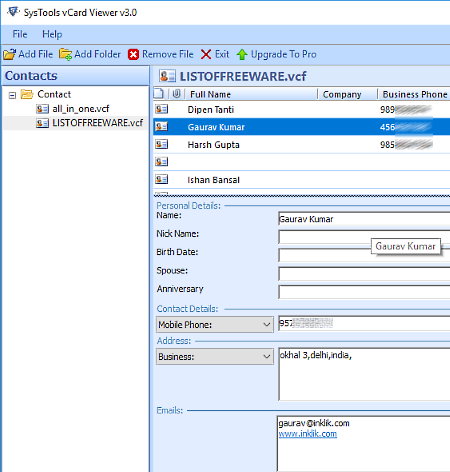Click the vCard icon in LISTOFFREEWARE.vcf header
450x472 pixels.
(167, 76)
